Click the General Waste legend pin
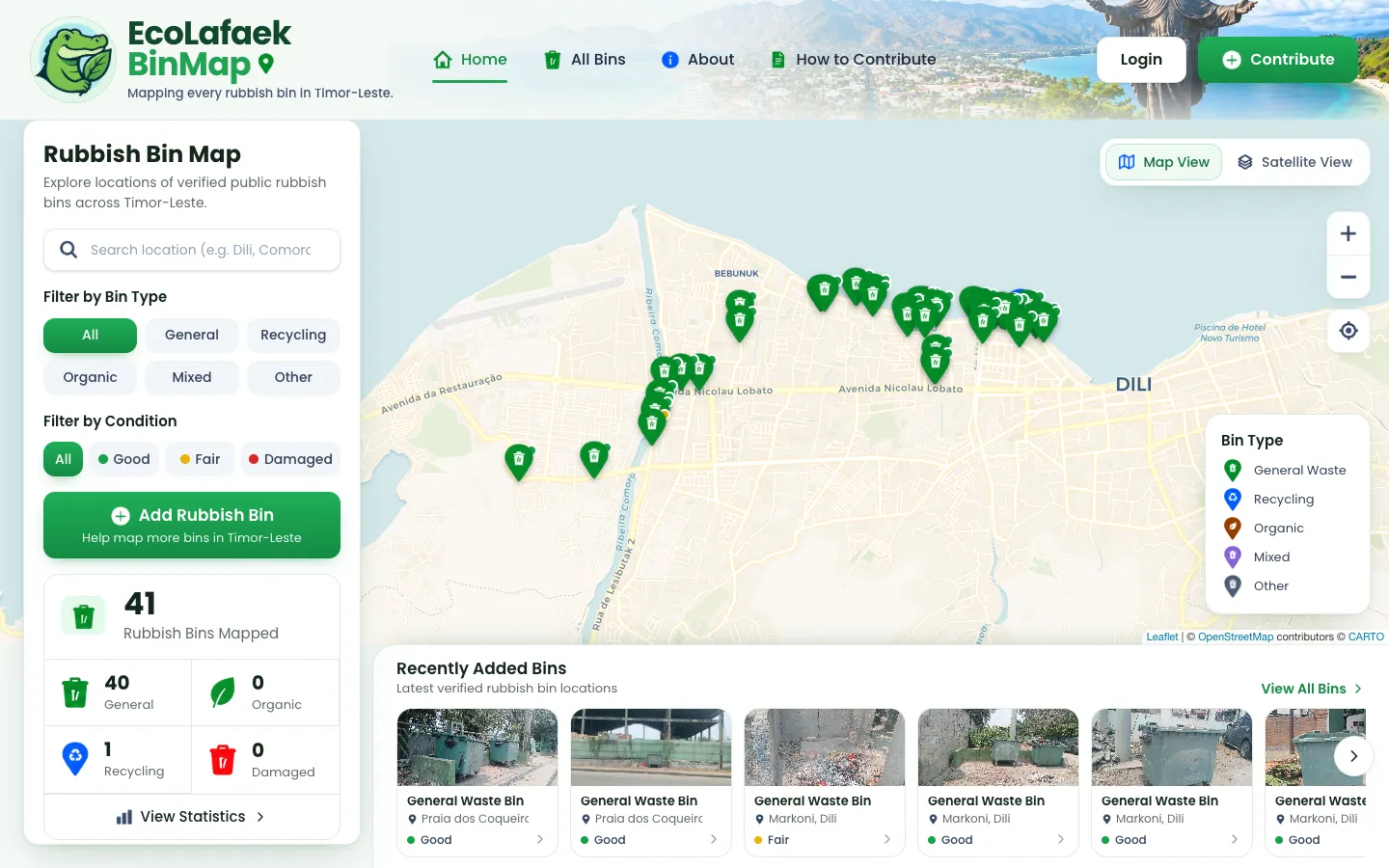This screenshot has width=1389, height=868. tap(1233, 470)
